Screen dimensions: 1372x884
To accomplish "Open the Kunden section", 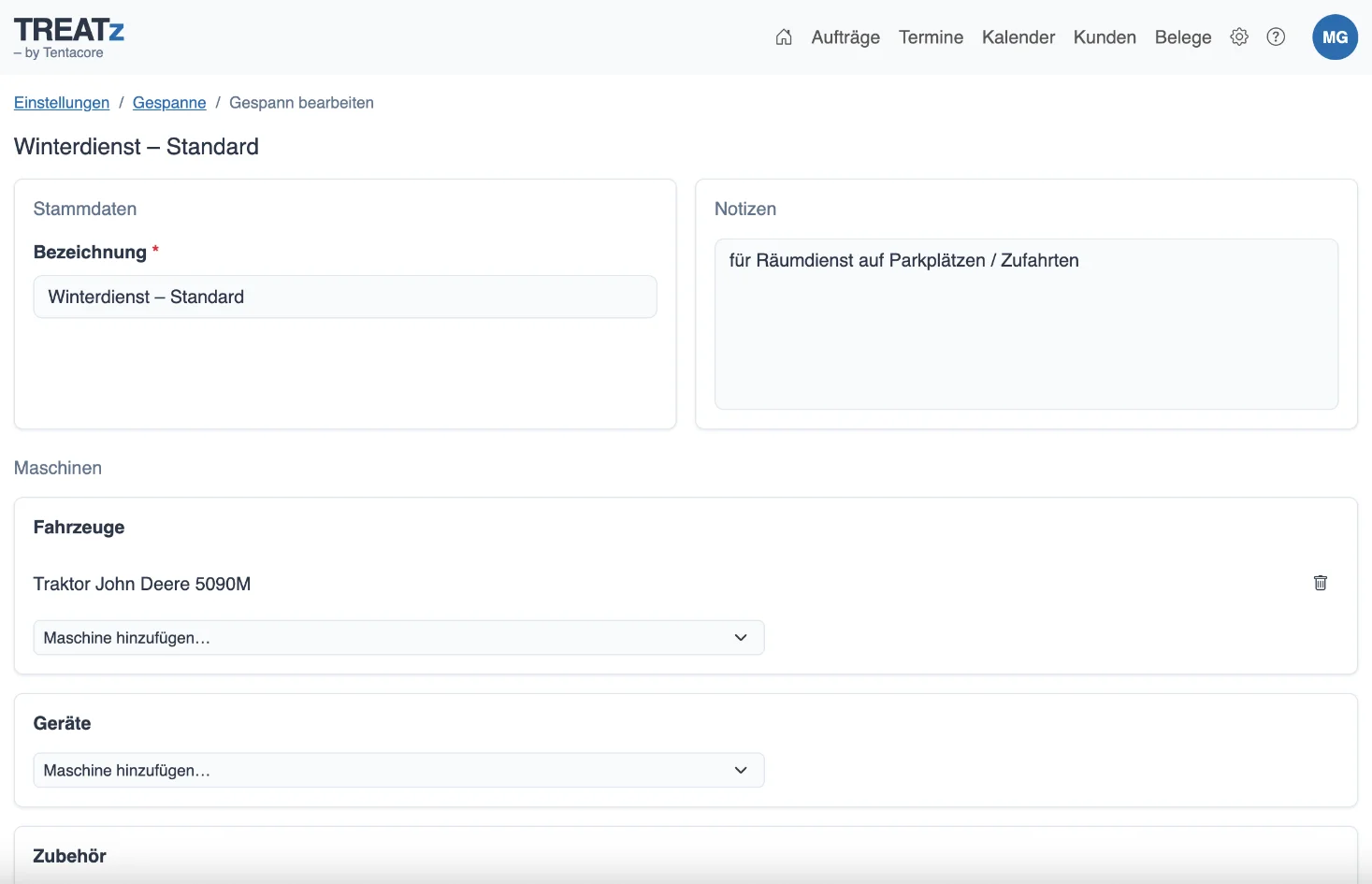I will pos(1105,37).
